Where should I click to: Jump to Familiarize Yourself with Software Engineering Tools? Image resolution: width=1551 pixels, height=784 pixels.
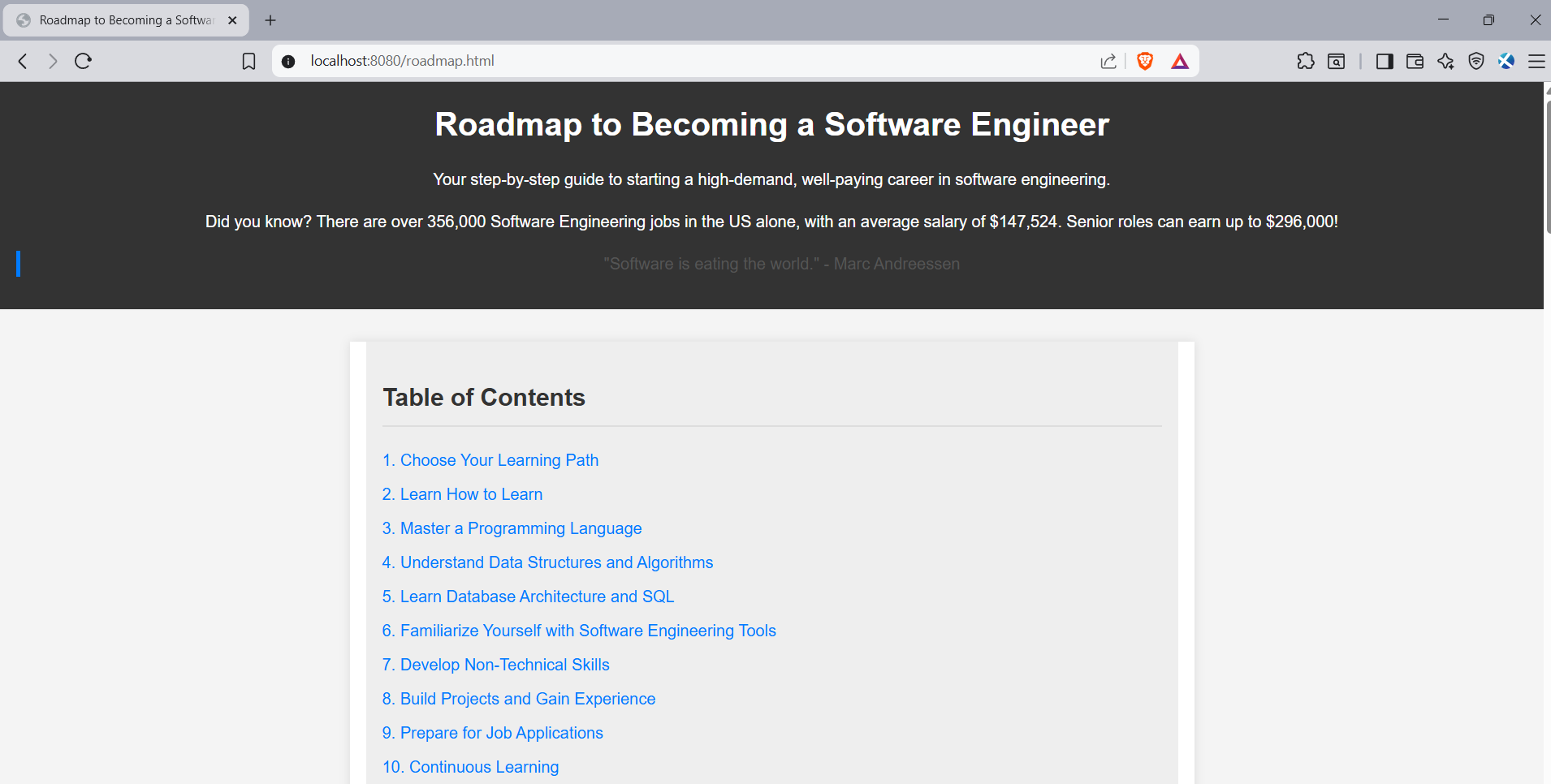579,631
